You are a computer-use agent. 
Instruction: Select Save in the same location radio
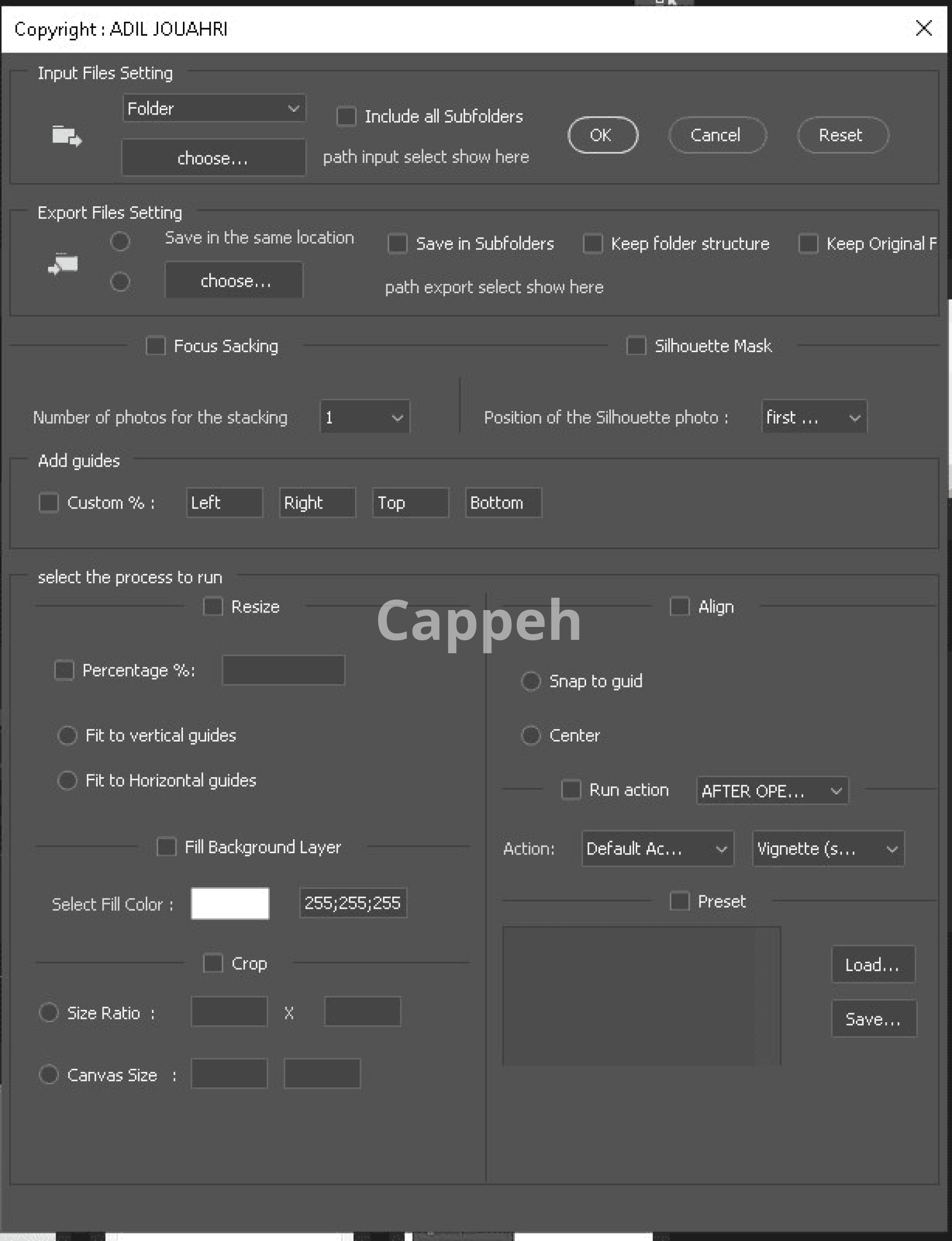(120, 242)
